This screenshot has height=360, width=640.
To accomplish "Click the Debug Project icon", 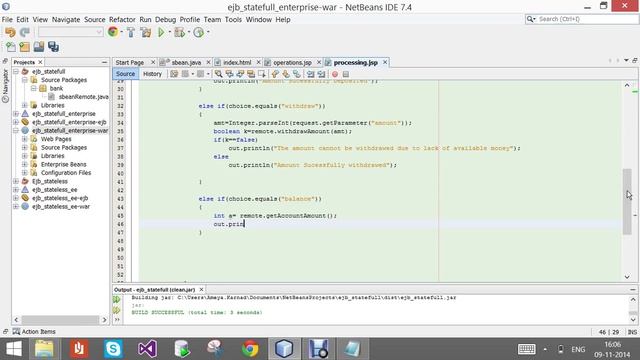I will point(179,32).
